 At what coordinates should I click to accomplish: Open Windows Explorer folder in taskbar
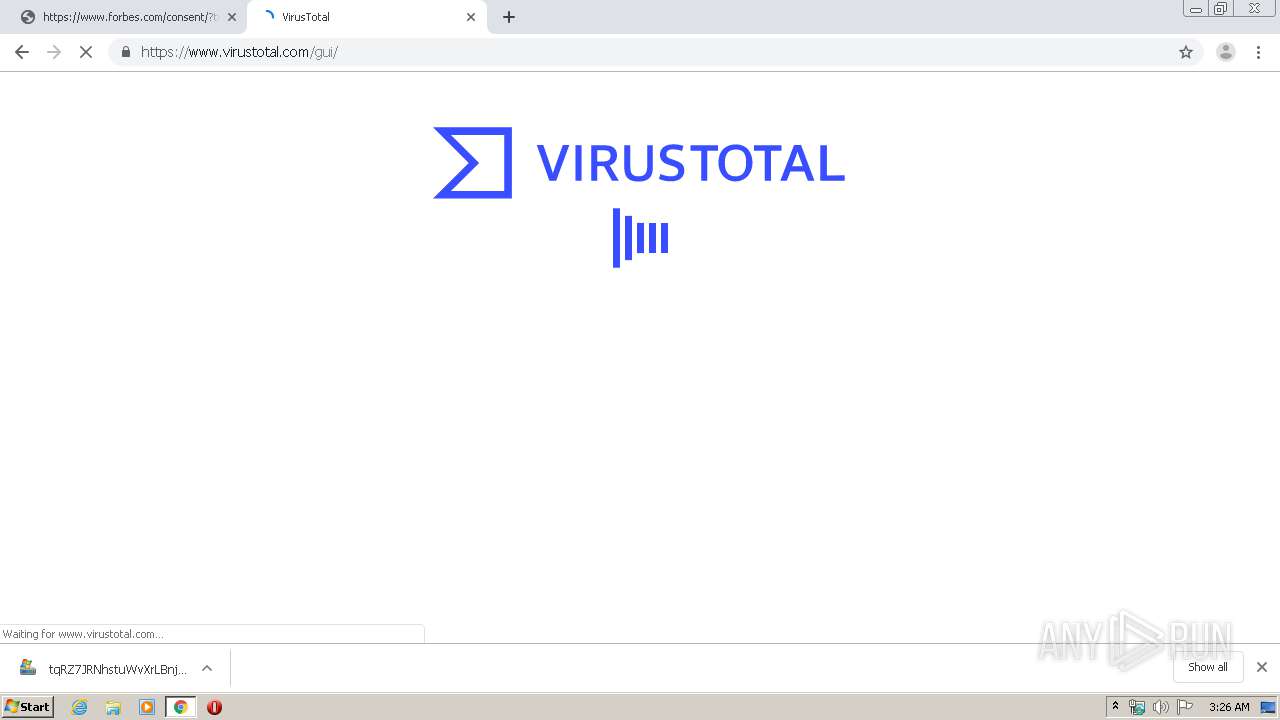tap(113, 707)
